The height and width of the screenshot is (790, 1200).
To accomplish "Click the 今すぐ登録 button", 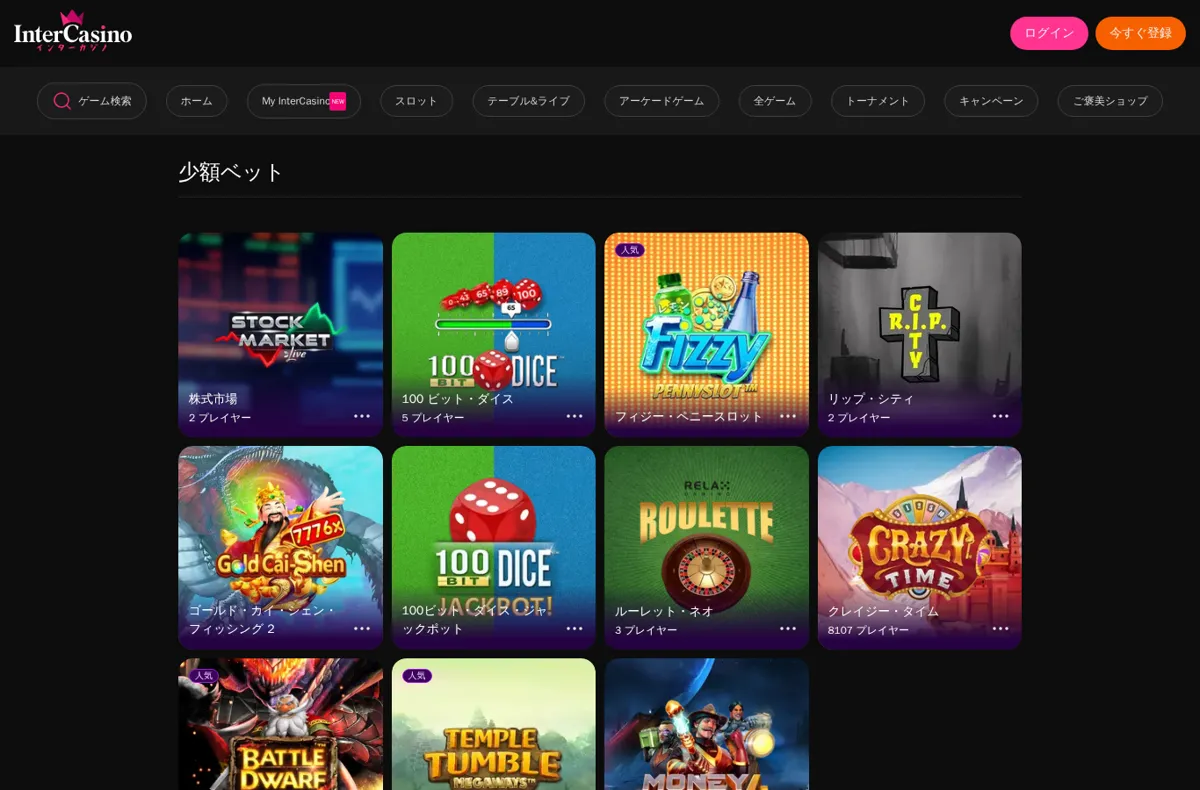I will pyautogui.click(x=1140, y=33).
